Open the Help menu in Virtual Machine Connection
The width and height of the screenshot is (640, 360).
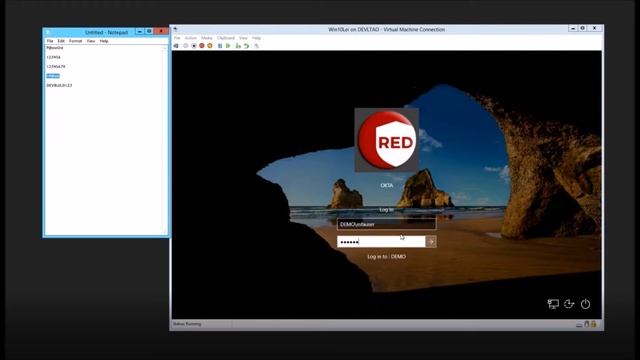[256, 38]
